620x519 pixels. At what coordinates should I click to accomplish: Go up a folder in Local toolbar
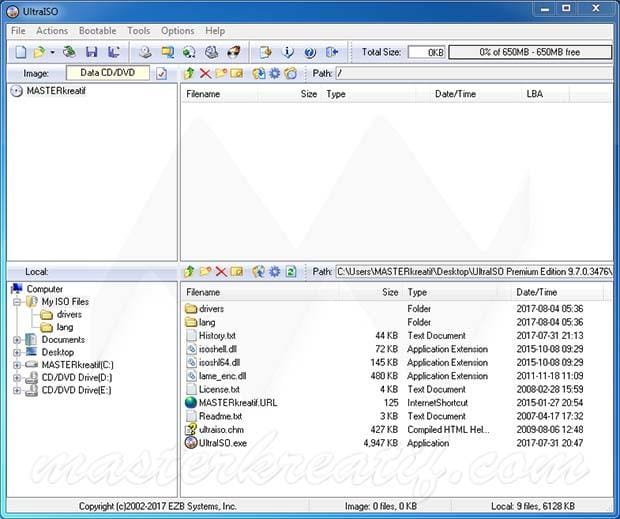pyautogui.click(x=189, y=272)
